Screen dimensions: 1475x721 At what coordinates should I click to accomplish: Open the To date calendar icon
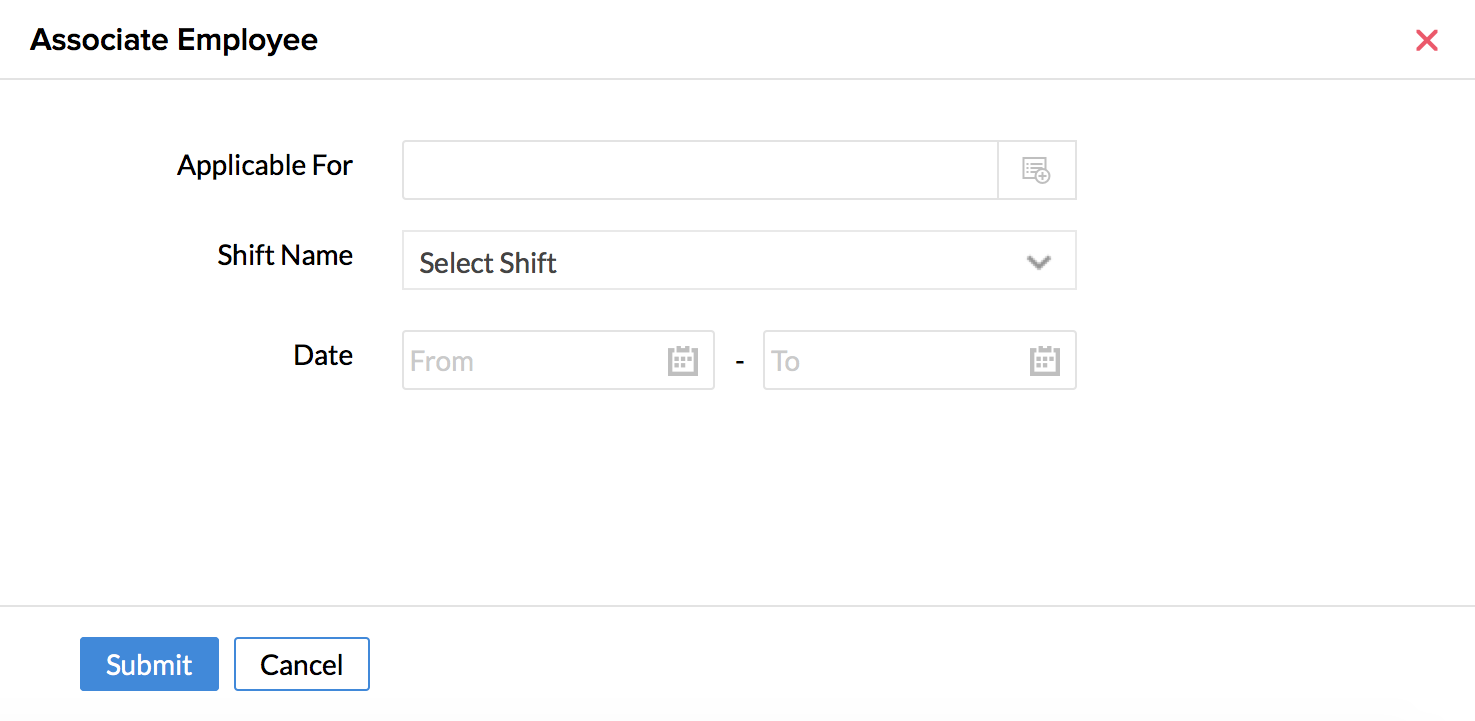(1044, 361)
